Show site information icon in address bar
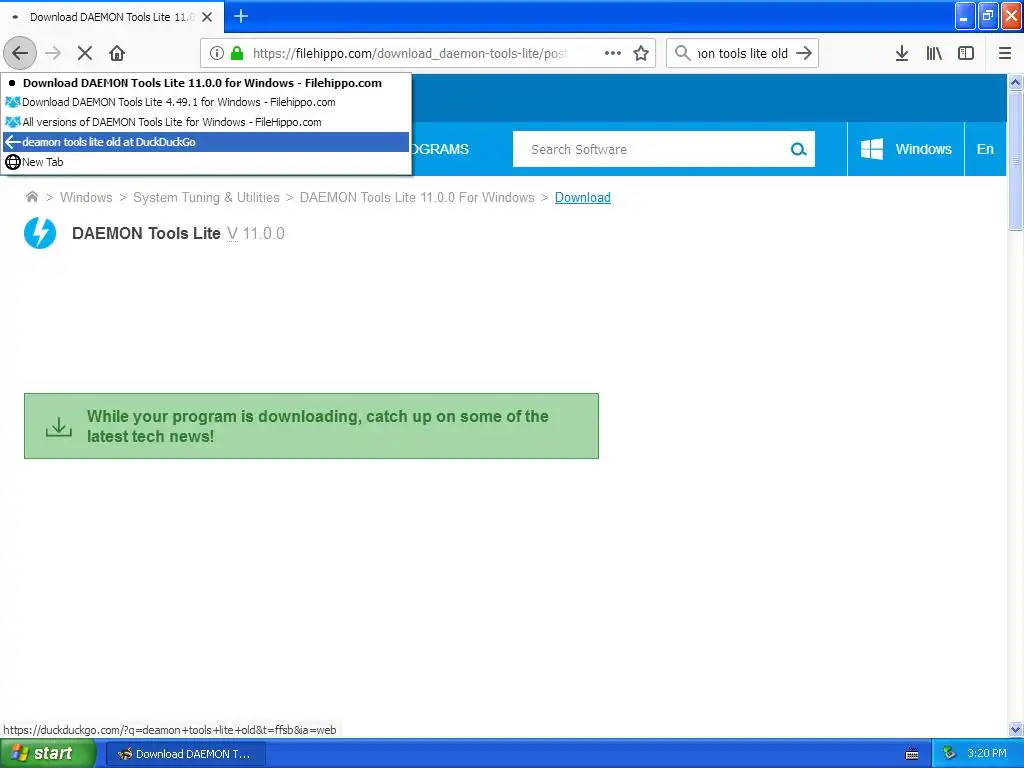The image size is (1024, 768). 216,53
